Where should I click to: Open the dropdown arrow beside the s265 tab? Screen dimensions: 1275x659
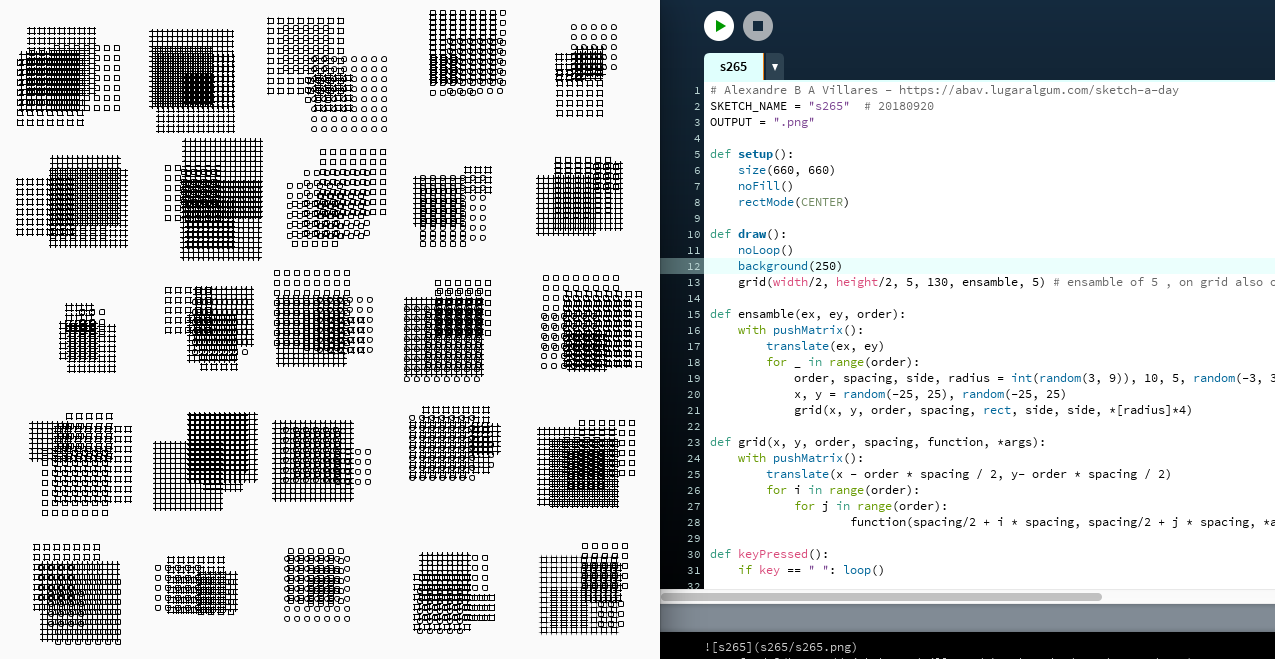coord(774,67)
